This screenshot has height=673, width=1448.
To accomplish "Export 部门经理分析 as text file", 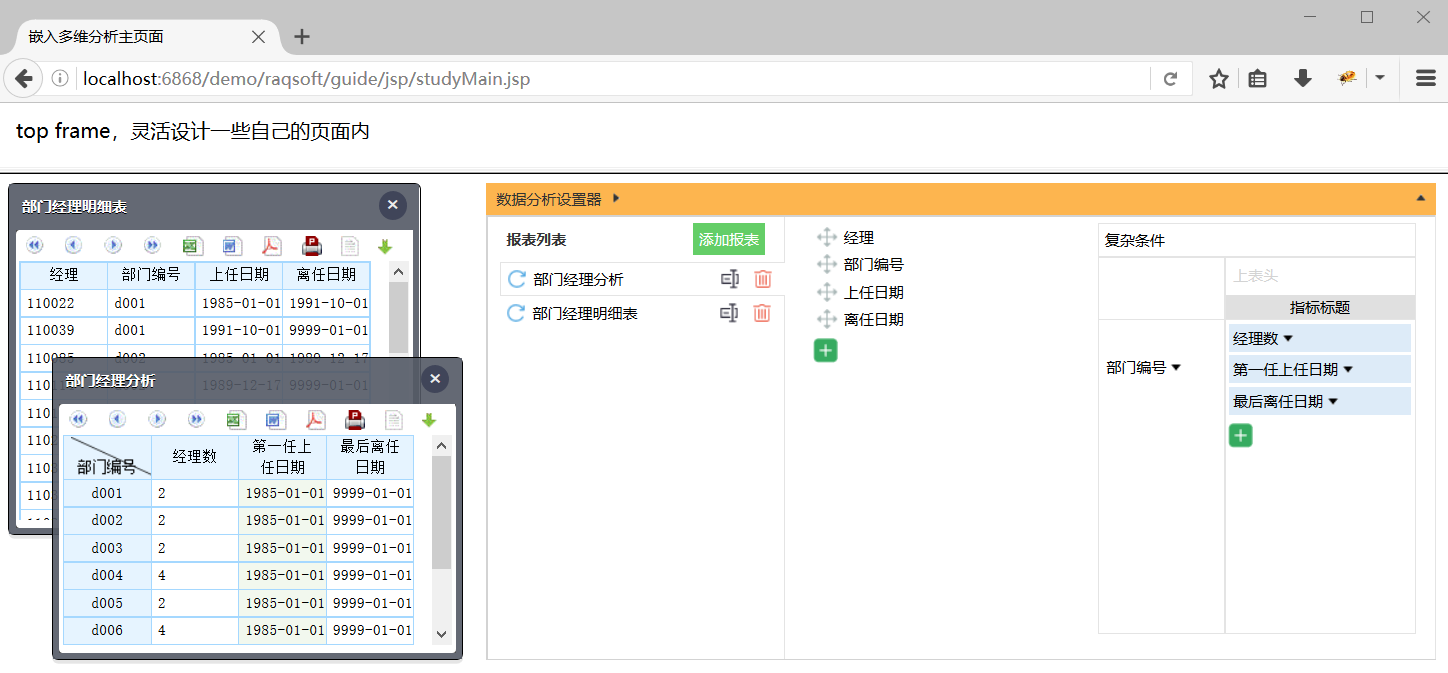I will (x=394, y=419).
